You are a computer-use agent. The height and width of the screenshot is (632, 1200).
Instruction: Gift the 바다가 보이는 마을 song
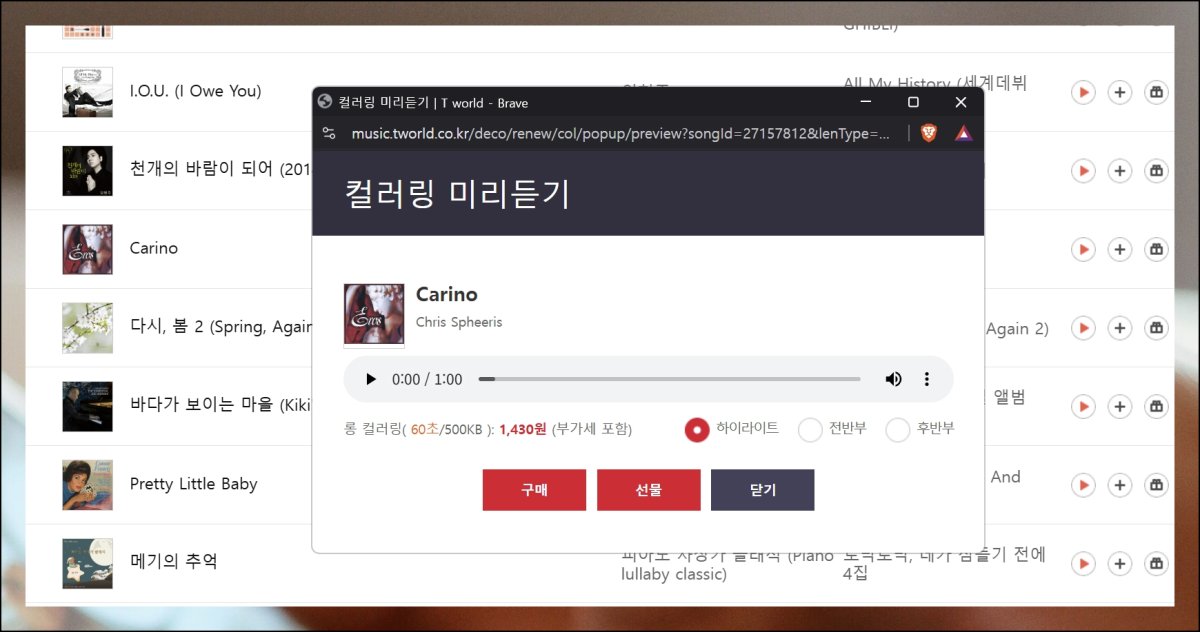(1156, 407)
